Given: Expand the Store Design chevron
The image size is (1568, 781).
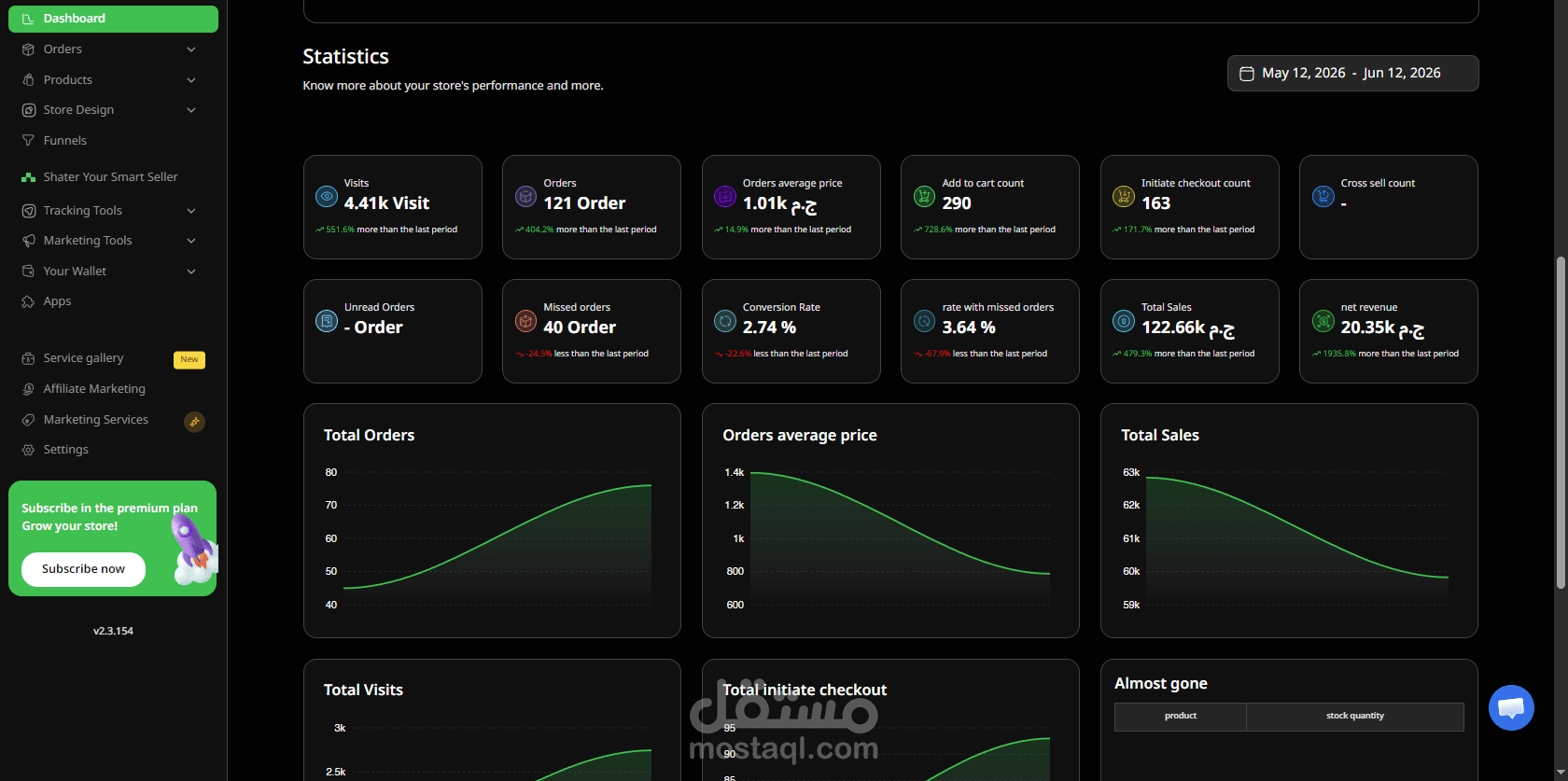Looking at the screenshot, I should (x=191, y=110).
